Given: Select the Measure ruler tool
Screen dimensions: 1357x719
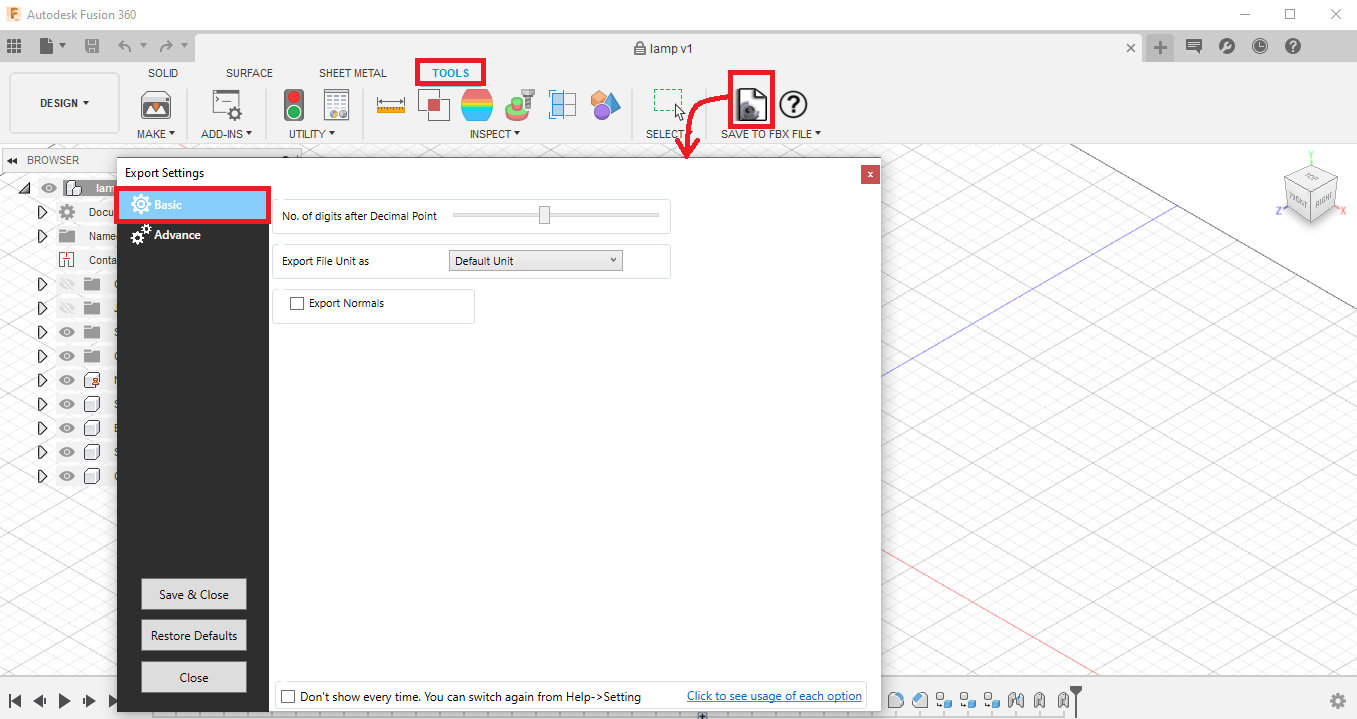Looking at the screenshot, I should coord(390,104).
